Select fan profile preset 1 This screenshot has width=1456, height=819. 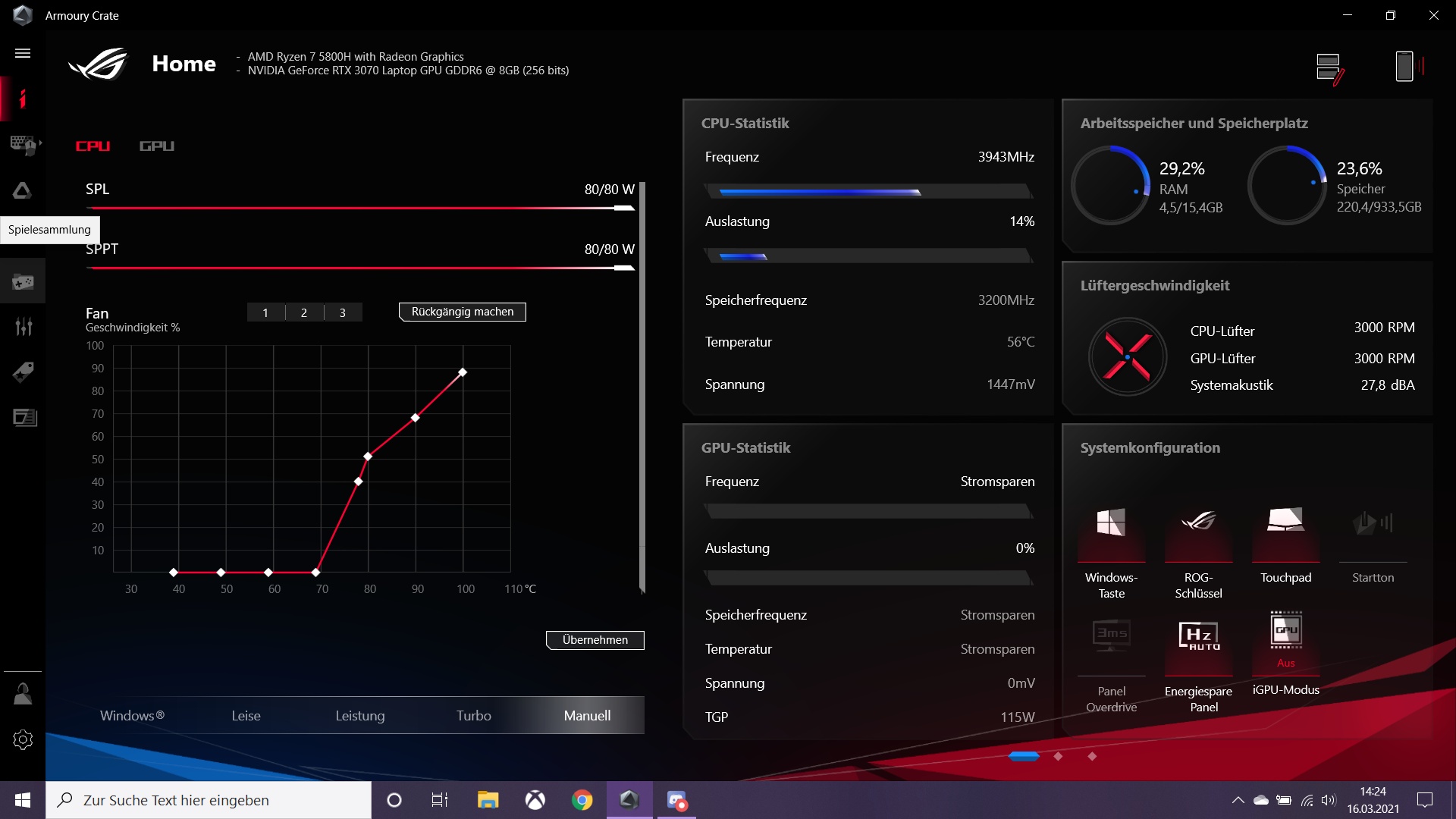[x=265, y=312]
